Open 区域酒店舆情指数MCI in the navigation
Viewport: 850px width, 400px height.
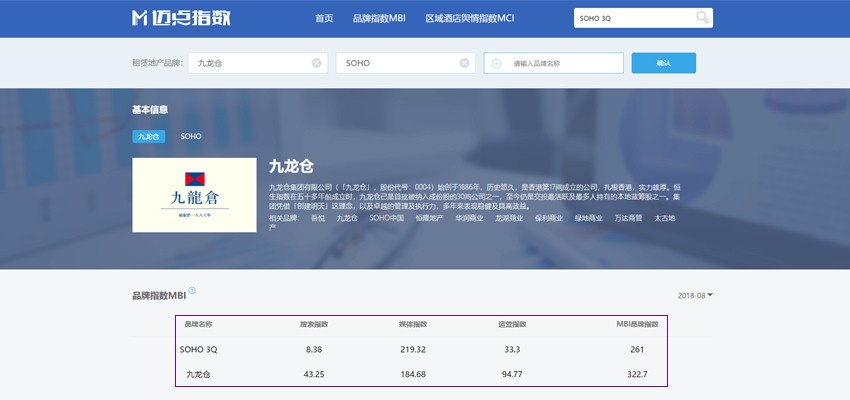469,18
